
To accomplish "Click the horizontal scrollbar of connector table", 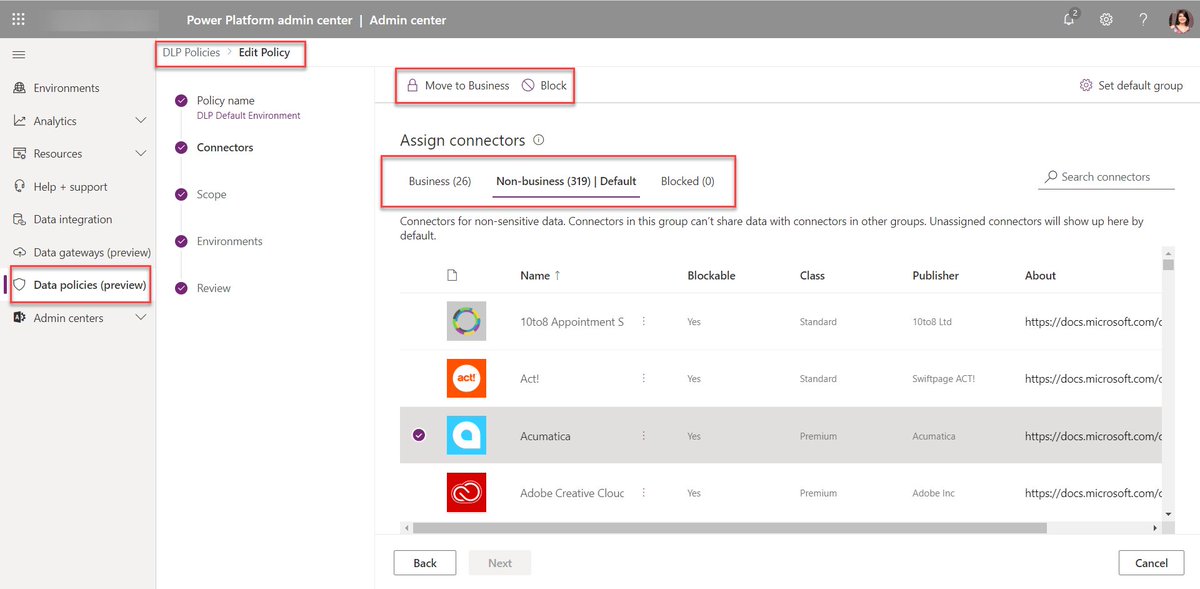I will 729,528.
